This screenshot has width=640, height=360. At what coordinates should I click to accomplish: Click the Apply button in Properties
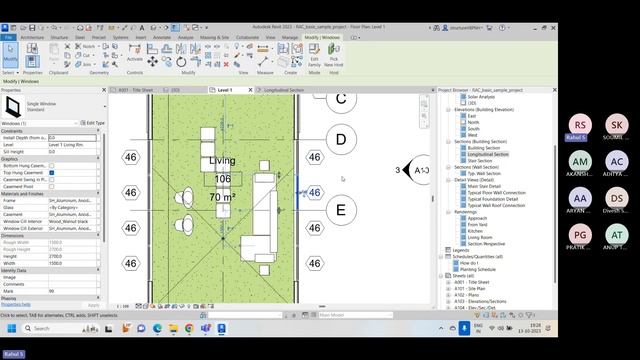[93, 305]
